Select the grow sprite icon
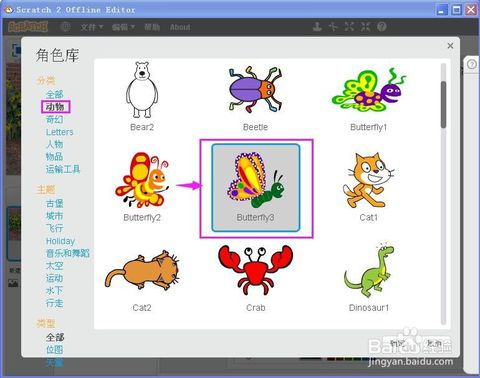 349,27
